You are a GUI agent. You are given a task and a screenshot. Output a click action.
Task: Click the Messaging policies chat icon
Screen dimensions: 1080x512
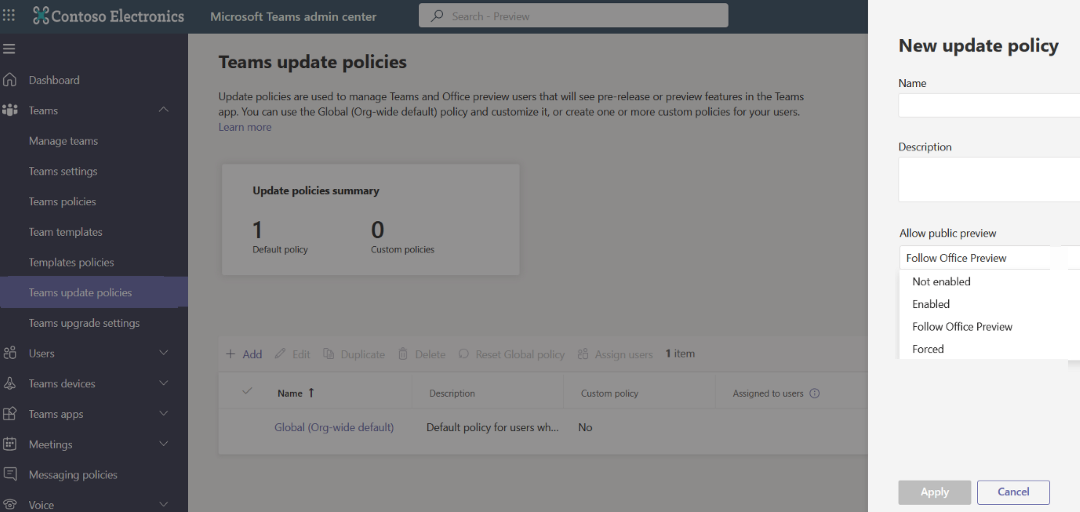click(10, 474)
